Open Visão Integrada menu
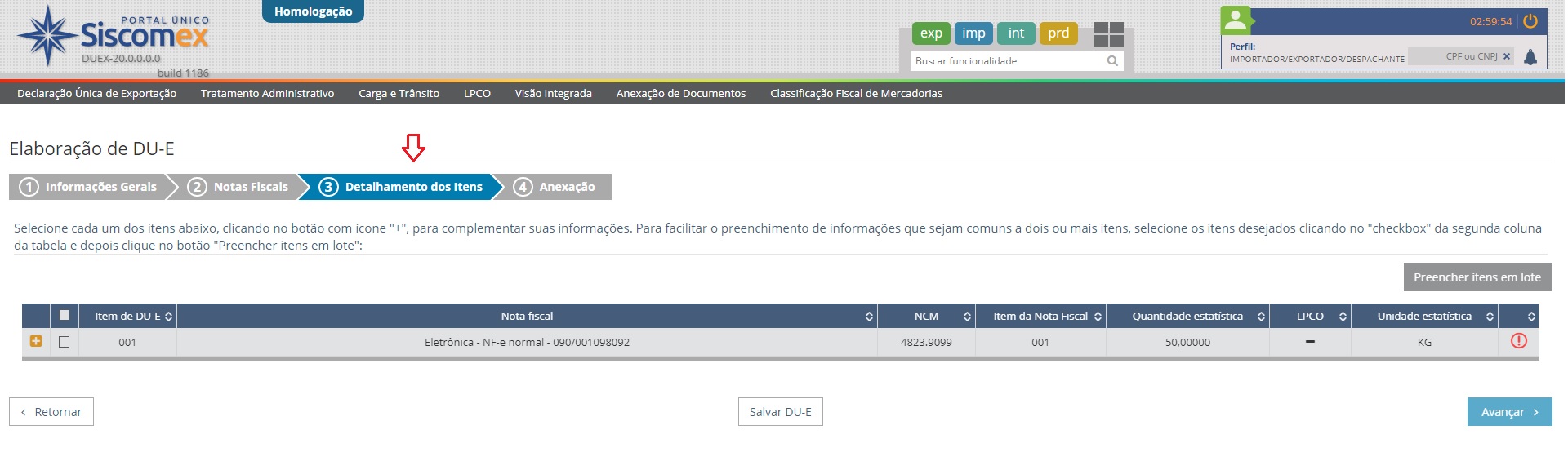Screen dimensions: 1568x461 coord(553,93)
